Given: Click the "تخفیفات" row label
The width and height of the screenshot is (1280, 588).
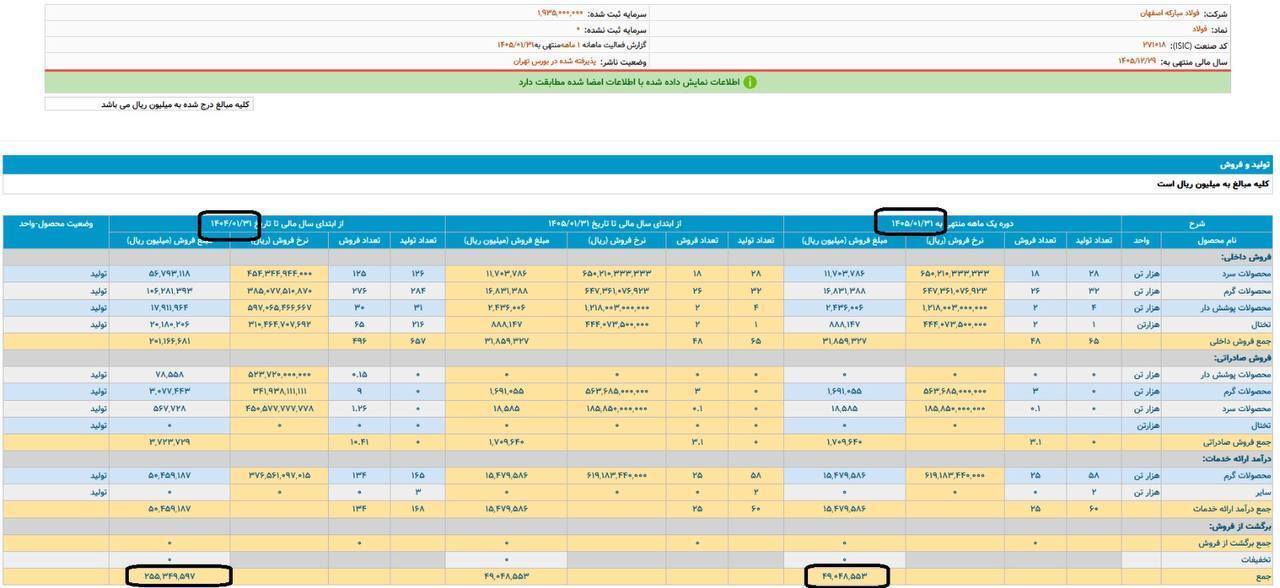Looking at the screenshot, I should [1255, 560].
